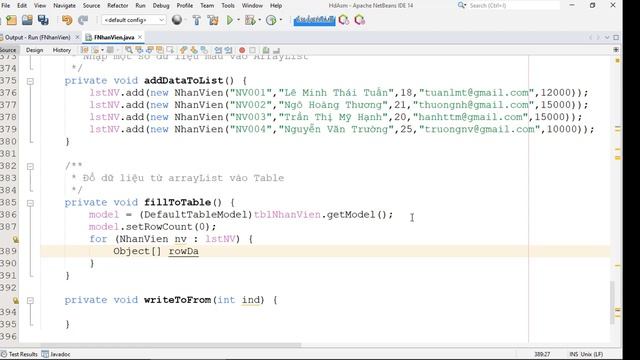Screen dimensions: 640x360
Task: Click the Profile Project toolbar icon
Action: point(271,20)
